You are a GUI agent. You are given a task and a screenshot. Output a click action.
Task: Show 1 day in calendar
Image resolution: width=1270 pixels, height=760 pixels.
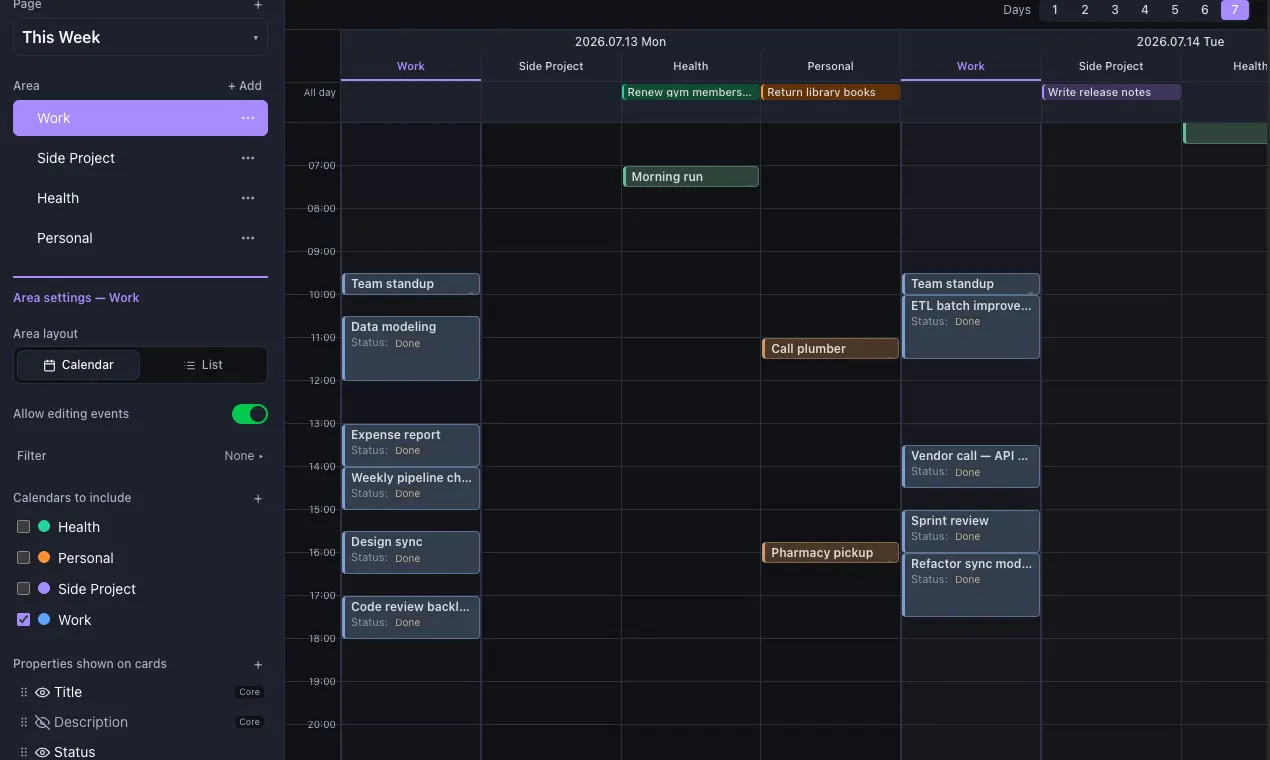point(1055,10)
